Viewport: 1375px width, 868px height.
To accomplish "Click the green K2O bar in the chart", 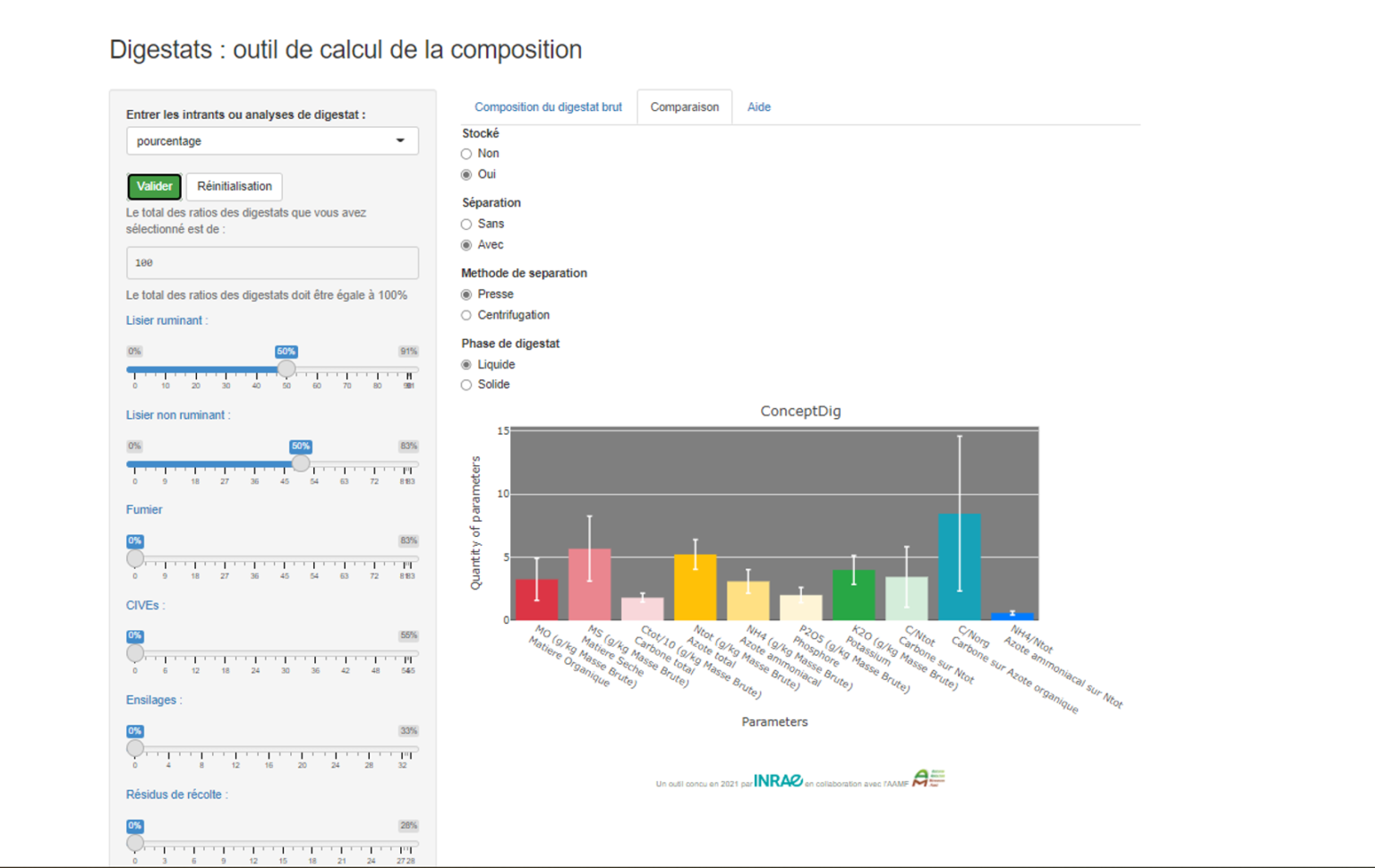I will point(853,595).
